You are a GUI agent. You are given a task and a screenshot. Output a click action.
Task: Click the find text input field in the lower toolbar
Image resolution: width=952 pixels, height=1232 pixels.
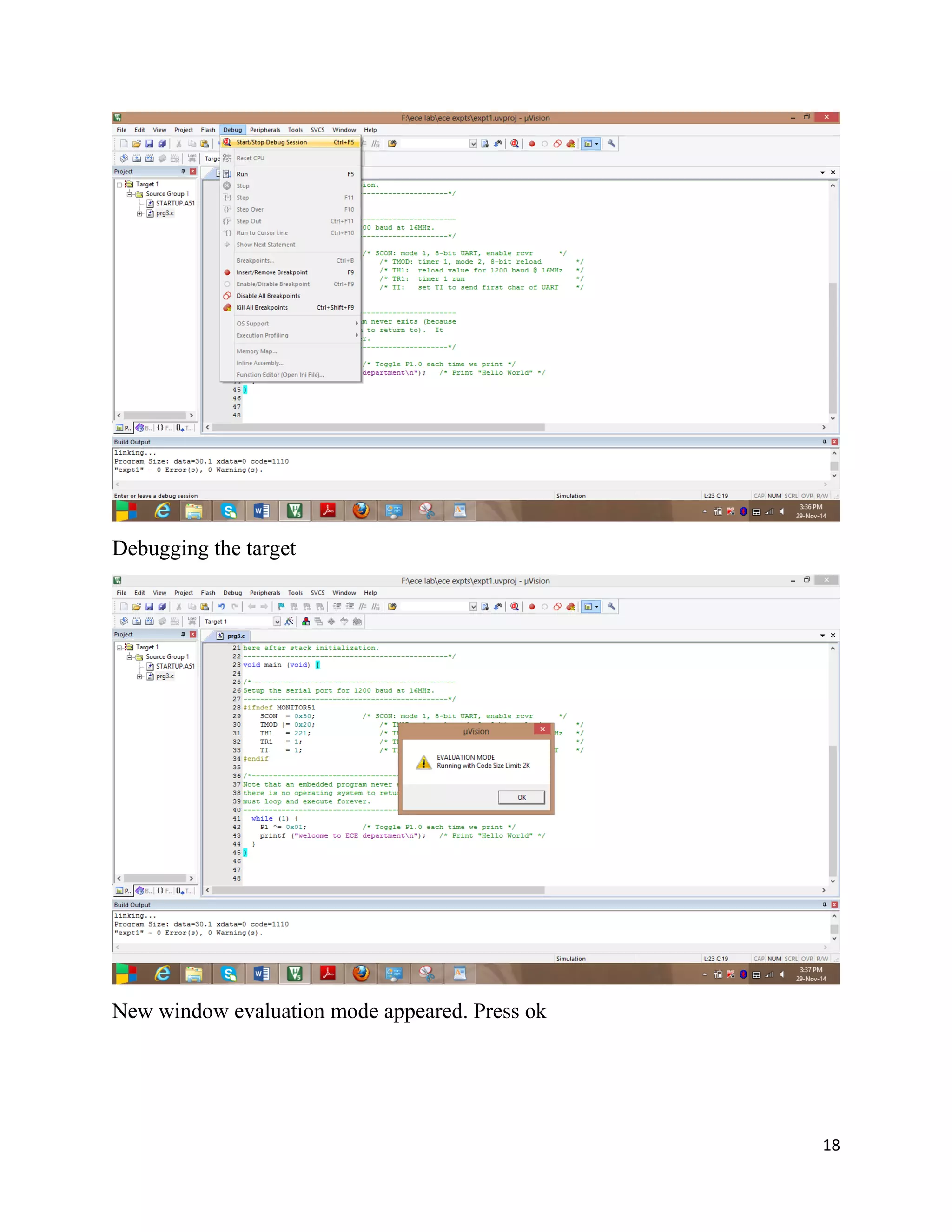(434, 606)
